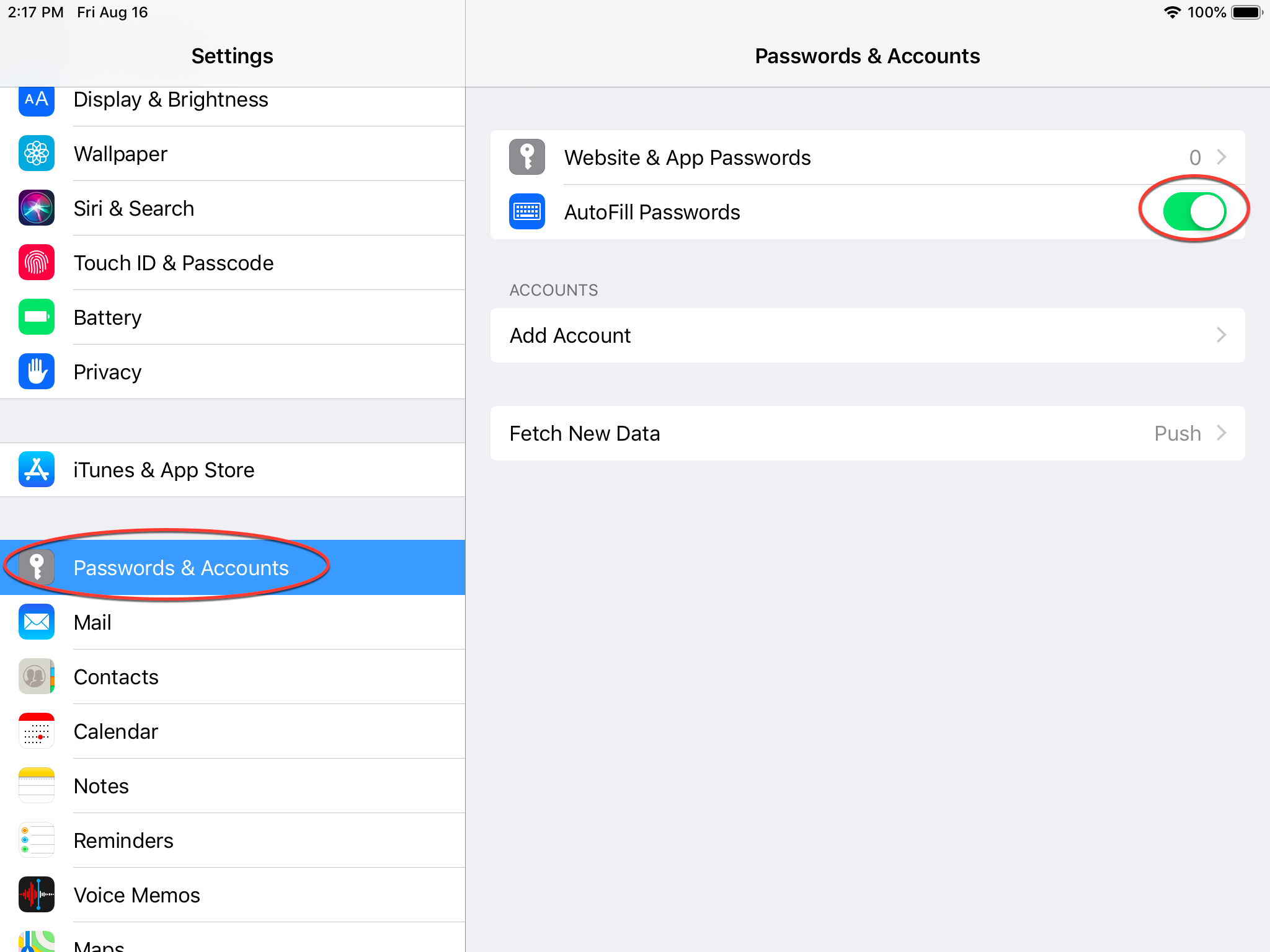The height and width of the screenshot is (952, 1270).
Task: Open iTunes & App Store settings
Action: coord(233,470)
